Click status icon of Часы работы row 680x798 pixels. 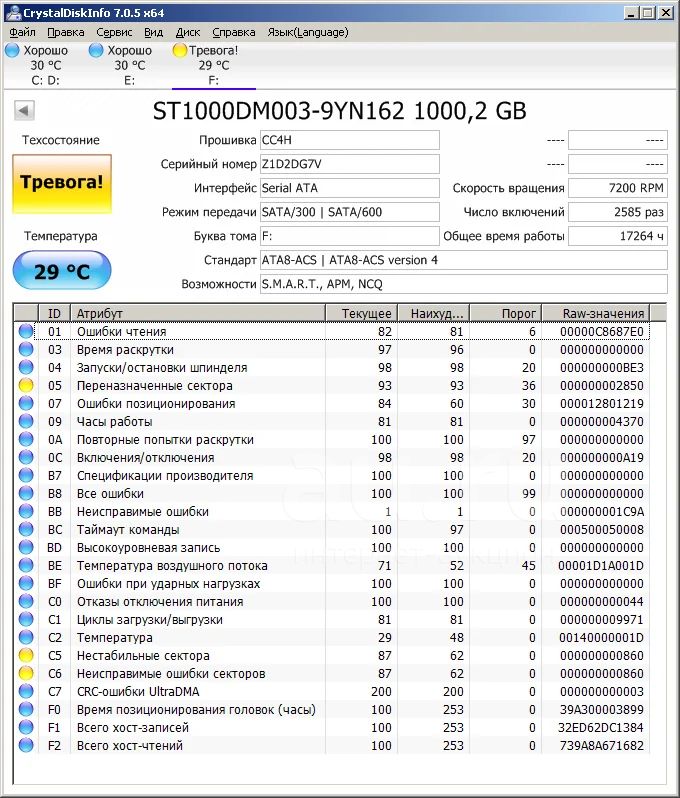pyautogui.click(x=26, y=421)
